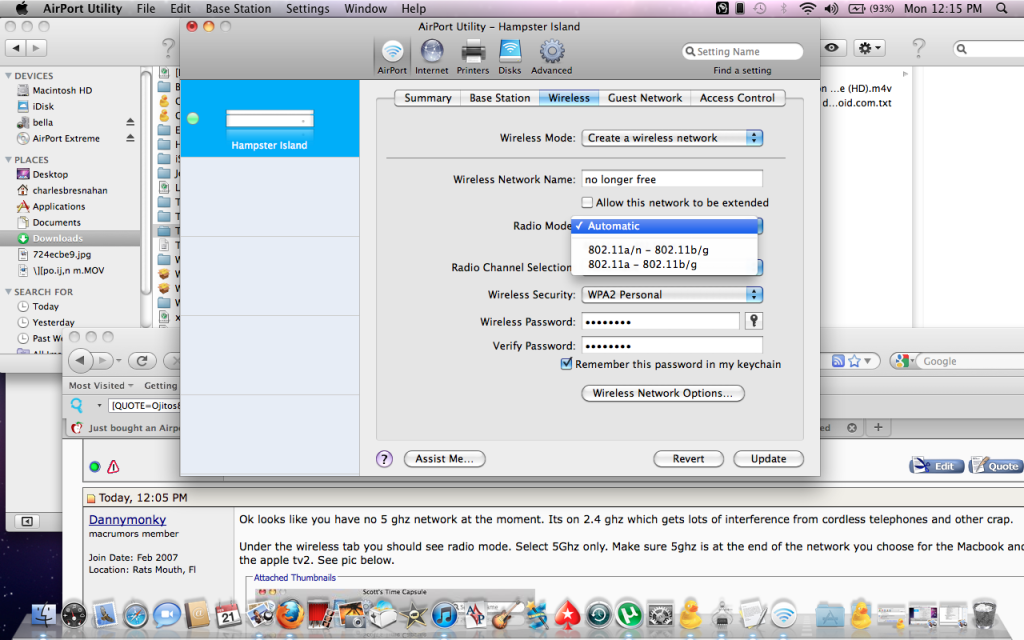Collapse the PLACES section in the Finder sidebar

(8, 159)
